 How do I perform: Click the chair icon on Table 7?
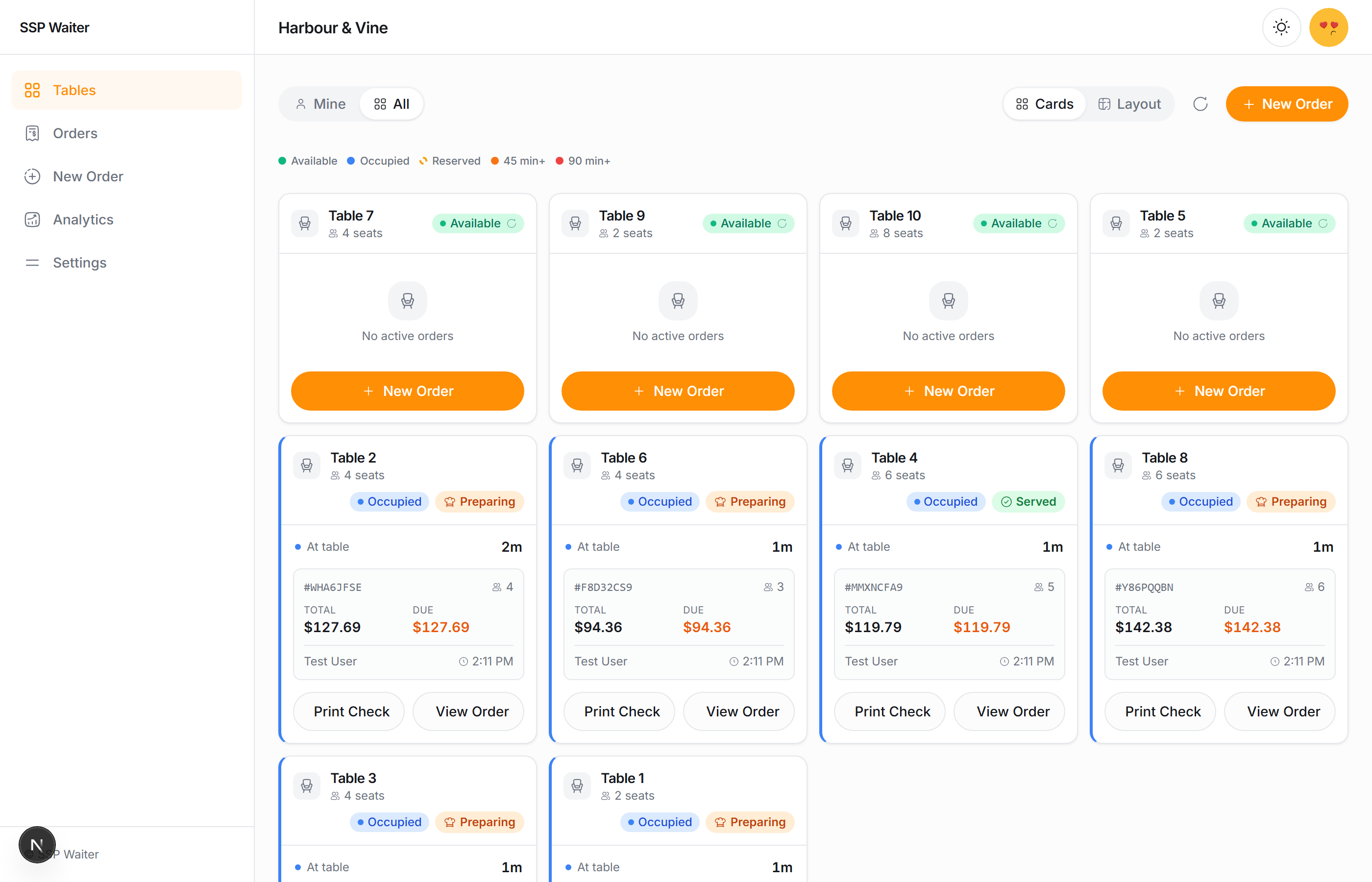[305, 223]
